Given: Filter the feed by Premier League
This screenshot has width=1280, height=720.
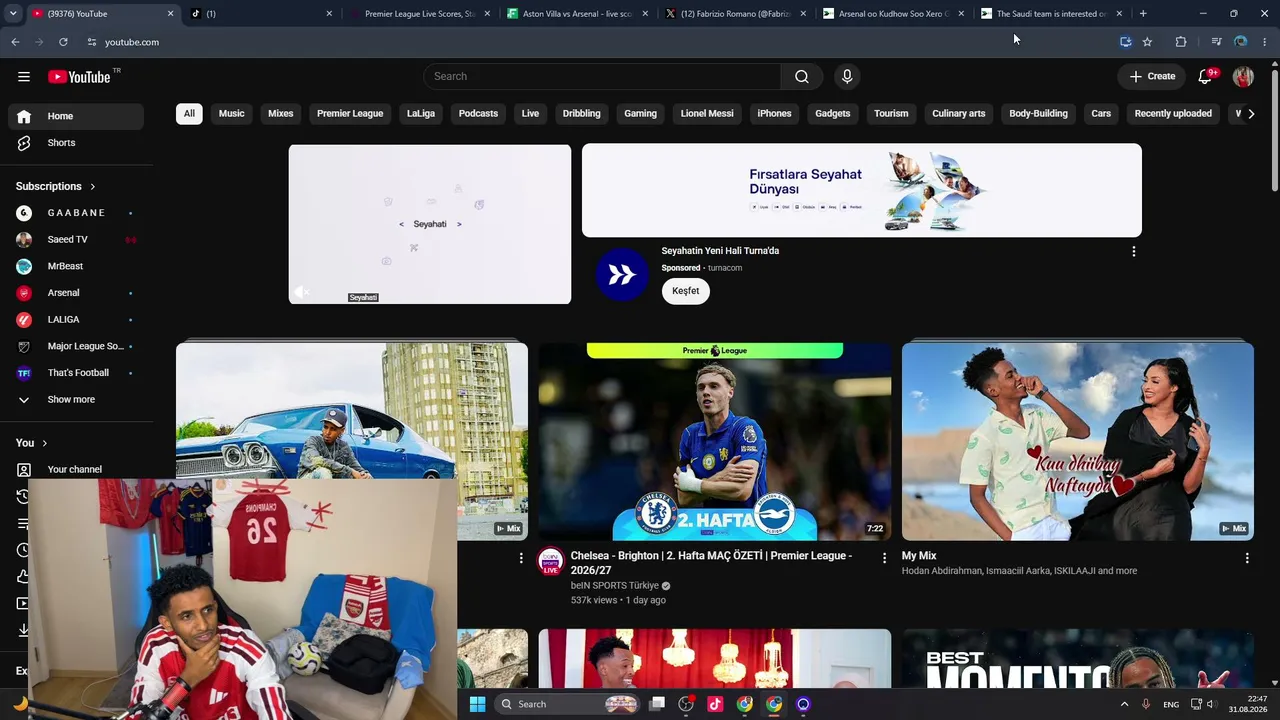Looking at the screenshot, I should pos(350,114).
